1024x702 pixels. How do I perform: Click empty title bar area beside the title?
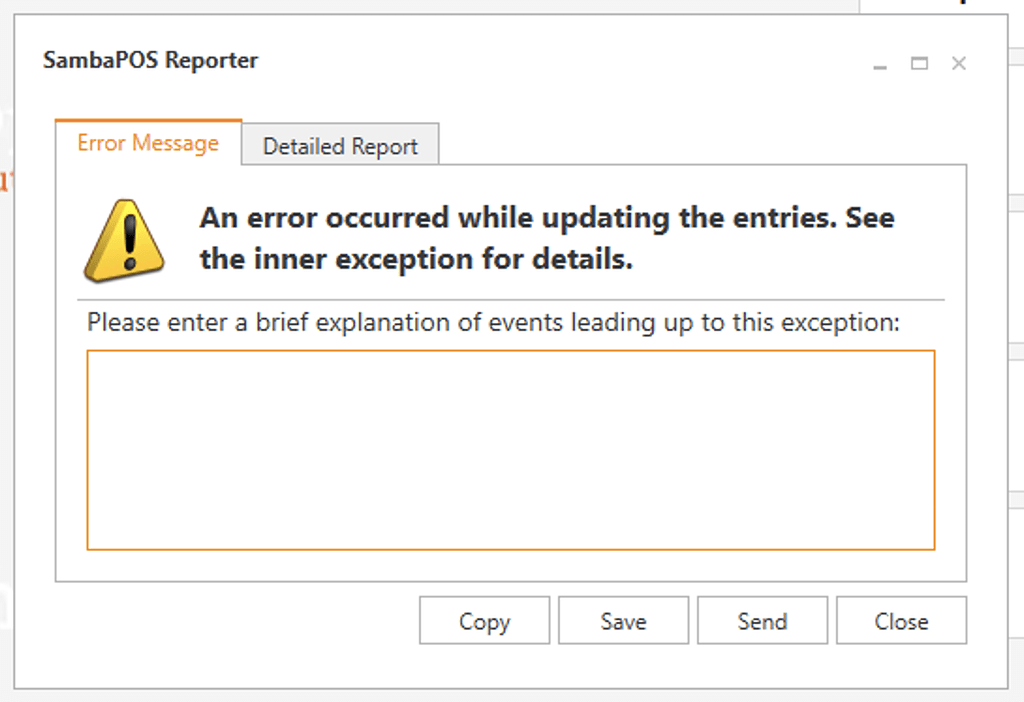[550, 62]
